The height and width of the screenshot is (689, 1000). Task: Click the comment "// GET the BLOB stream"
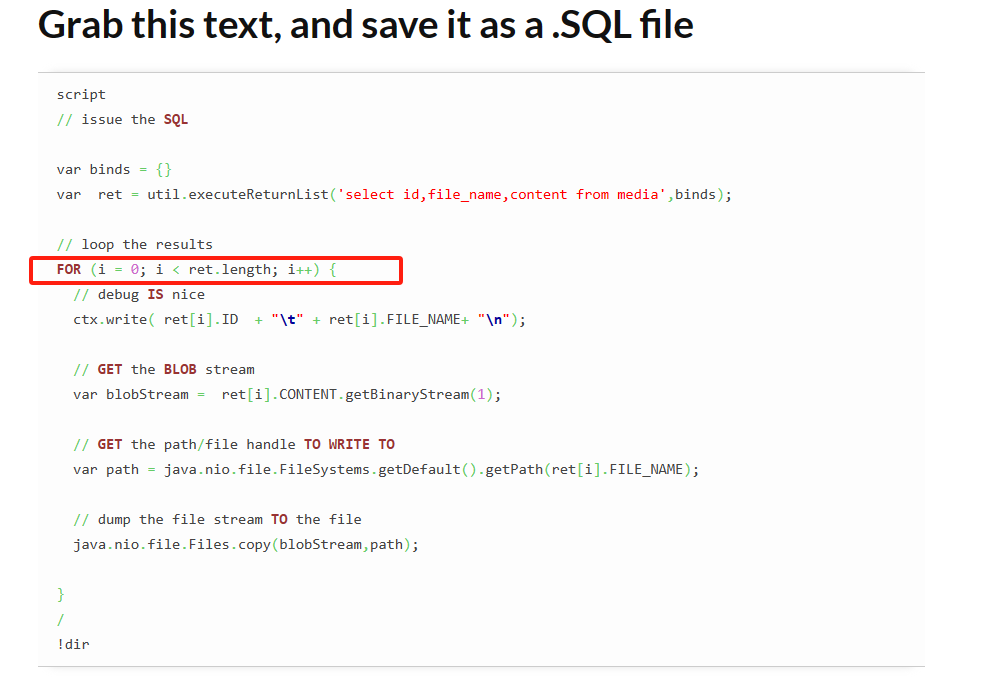[x=164, y=369]
